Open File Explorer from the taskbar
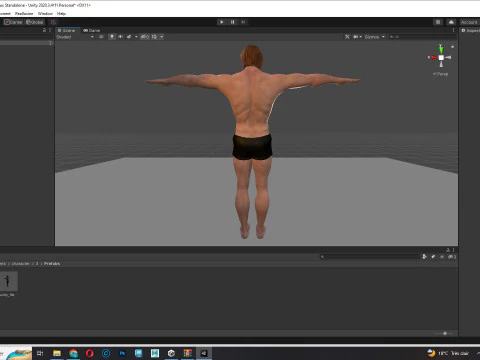Screen dimensions: 480x360 pos(57,353)
